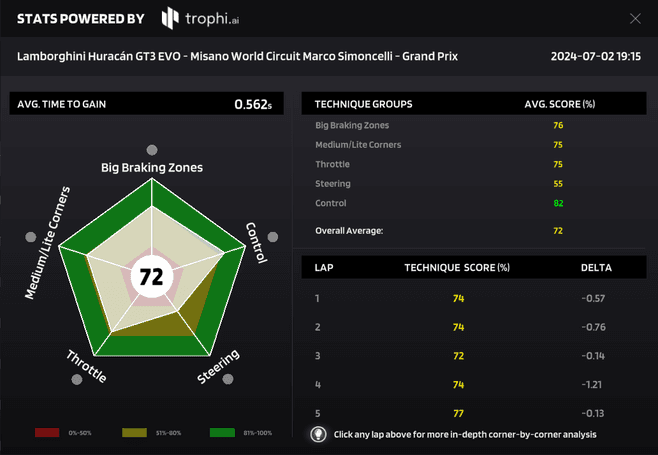Image resolution: width=658 pixels, height=455 pixels.
Task: Click the gray dot near Throttle axis
Action: click(74, 379)
